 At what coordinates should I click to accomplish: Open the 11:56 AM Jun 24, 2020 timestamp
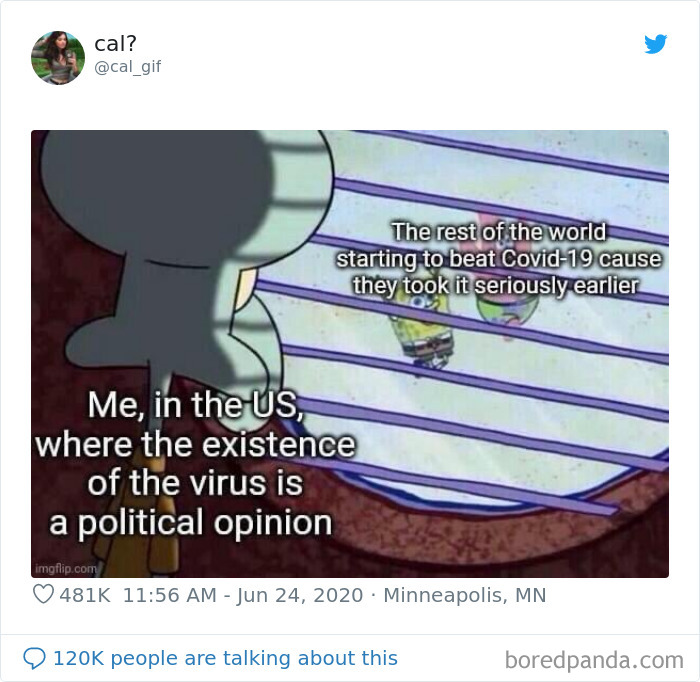point(243,595)
